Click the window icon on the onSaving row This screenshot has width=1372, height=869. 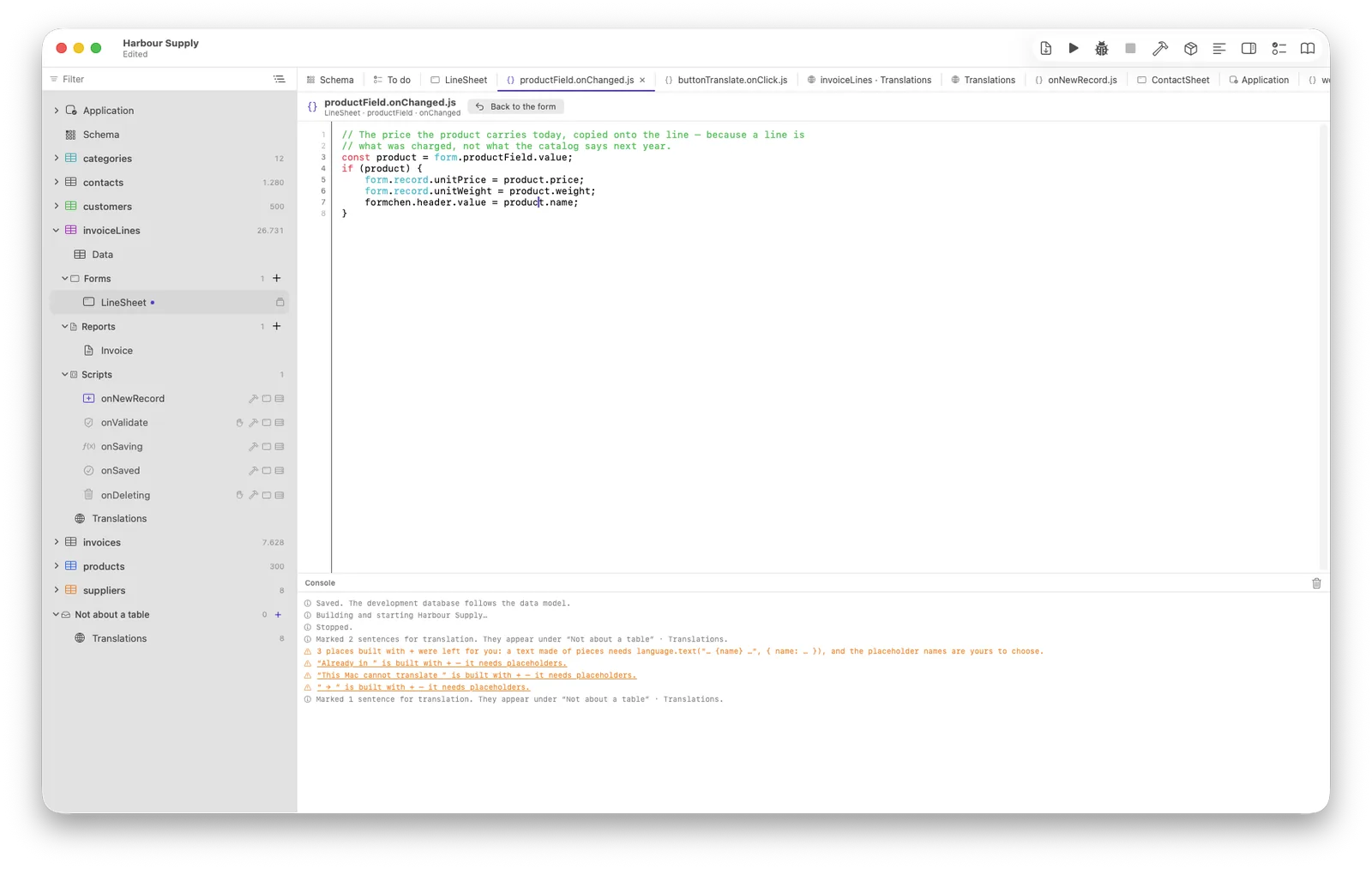[x=267, y=447]
